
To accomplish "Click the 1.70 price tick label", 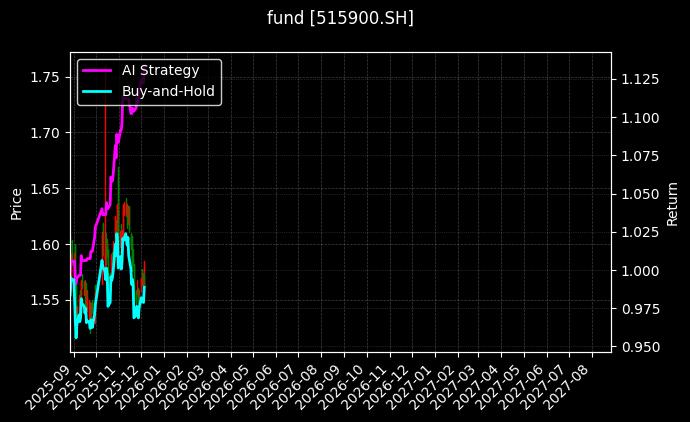I will pos(44,133).
